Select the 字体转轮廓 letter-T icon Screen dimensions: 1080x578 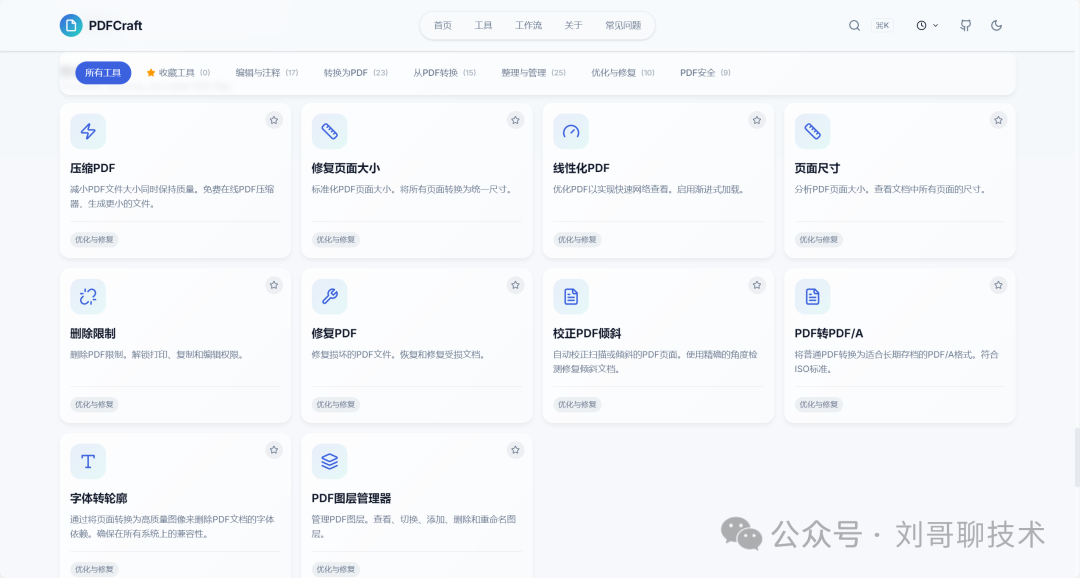coord(87,461)
